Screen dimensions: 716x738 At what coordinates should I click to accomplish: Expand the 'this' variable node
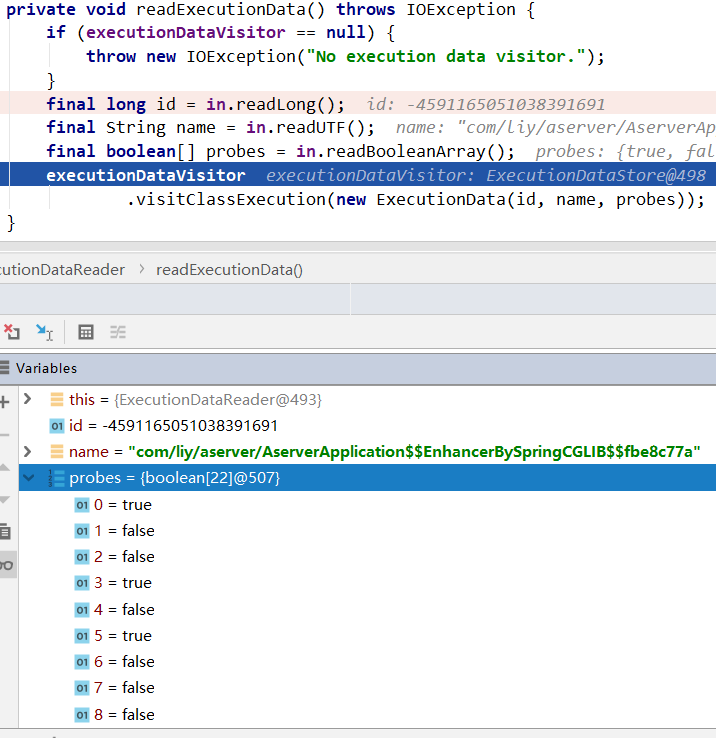pyautogui.click(x=28, y=399)
